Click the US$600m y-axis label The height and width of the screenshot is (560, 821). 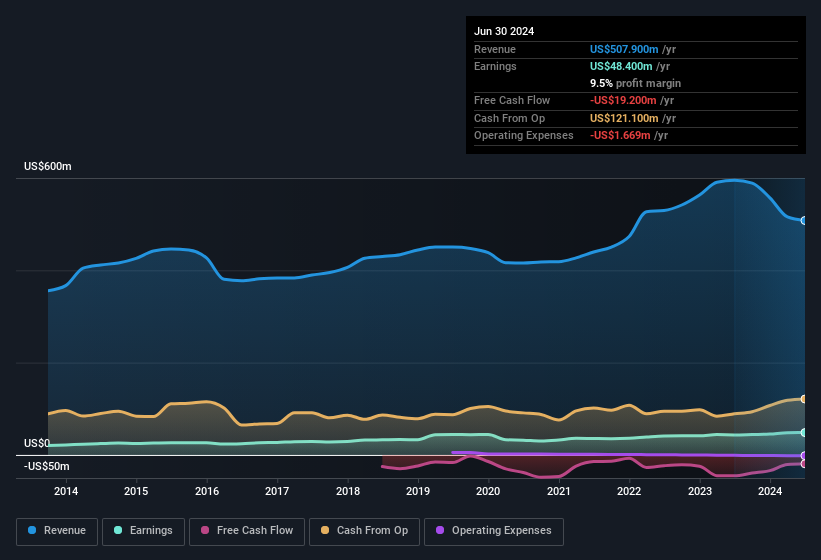pos(48,166)
